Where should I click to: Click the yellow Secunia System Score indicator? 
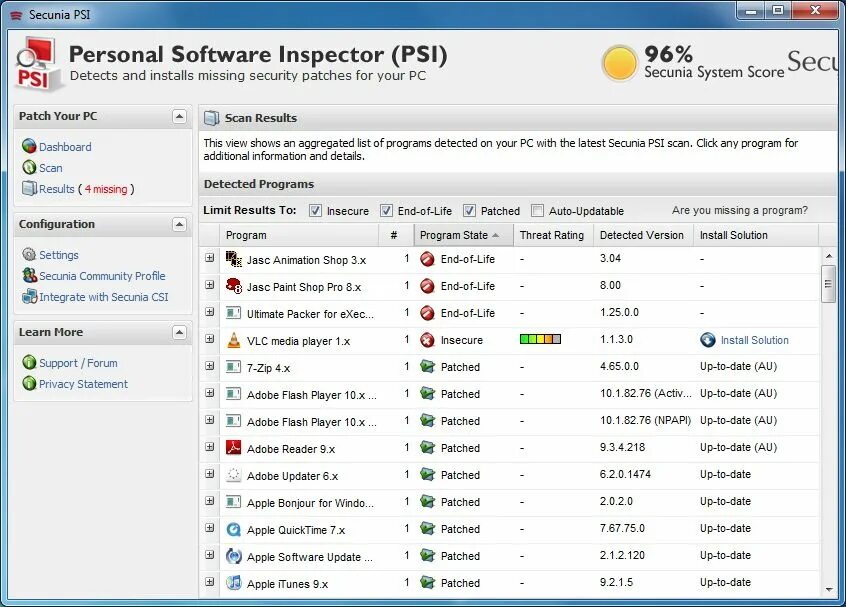(x=619, y=63)
